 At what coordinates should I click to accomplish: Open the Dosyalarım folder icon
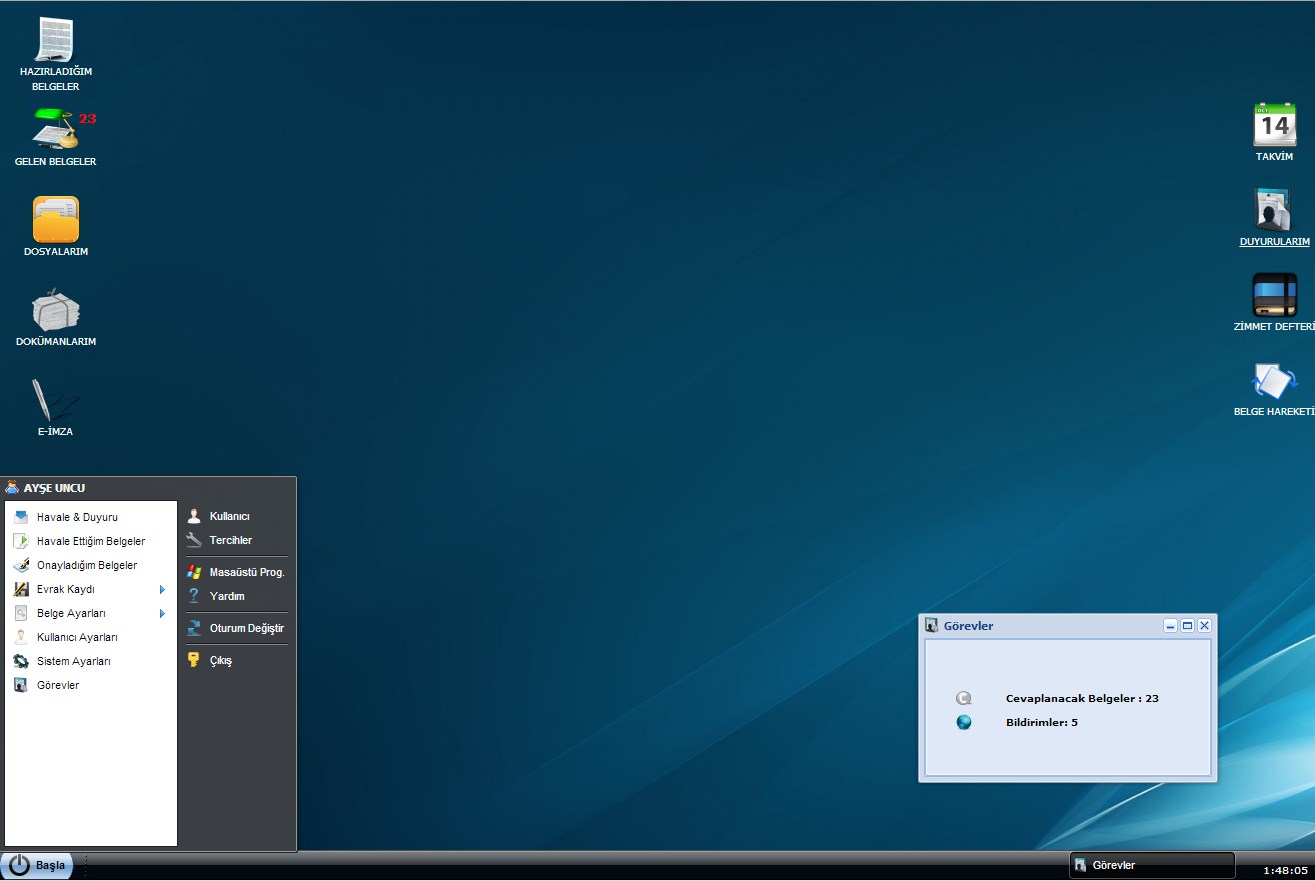pyautogui.click(x=56, y=219)
